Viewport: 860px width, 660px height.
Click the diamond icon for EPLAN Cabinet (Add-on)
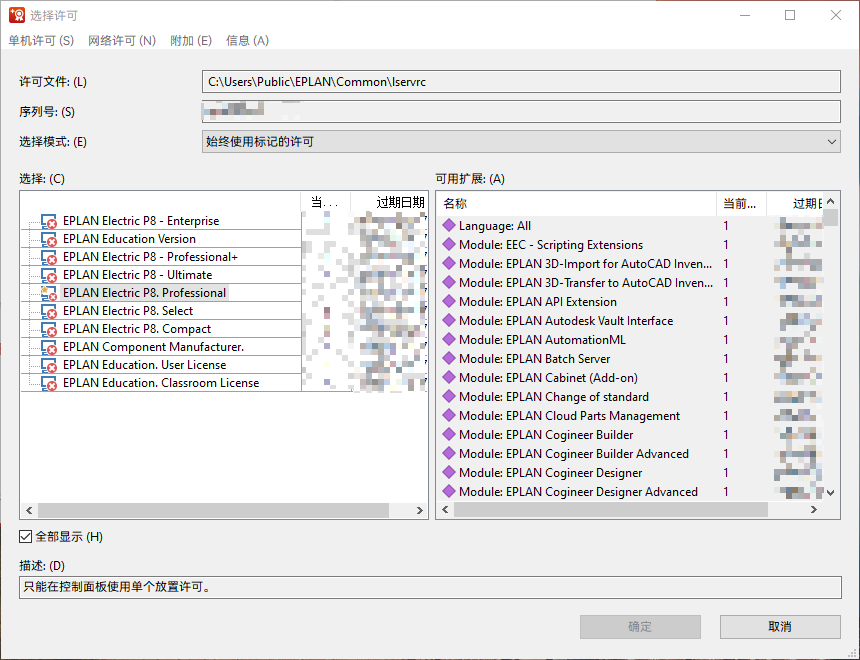click(449, 377)
